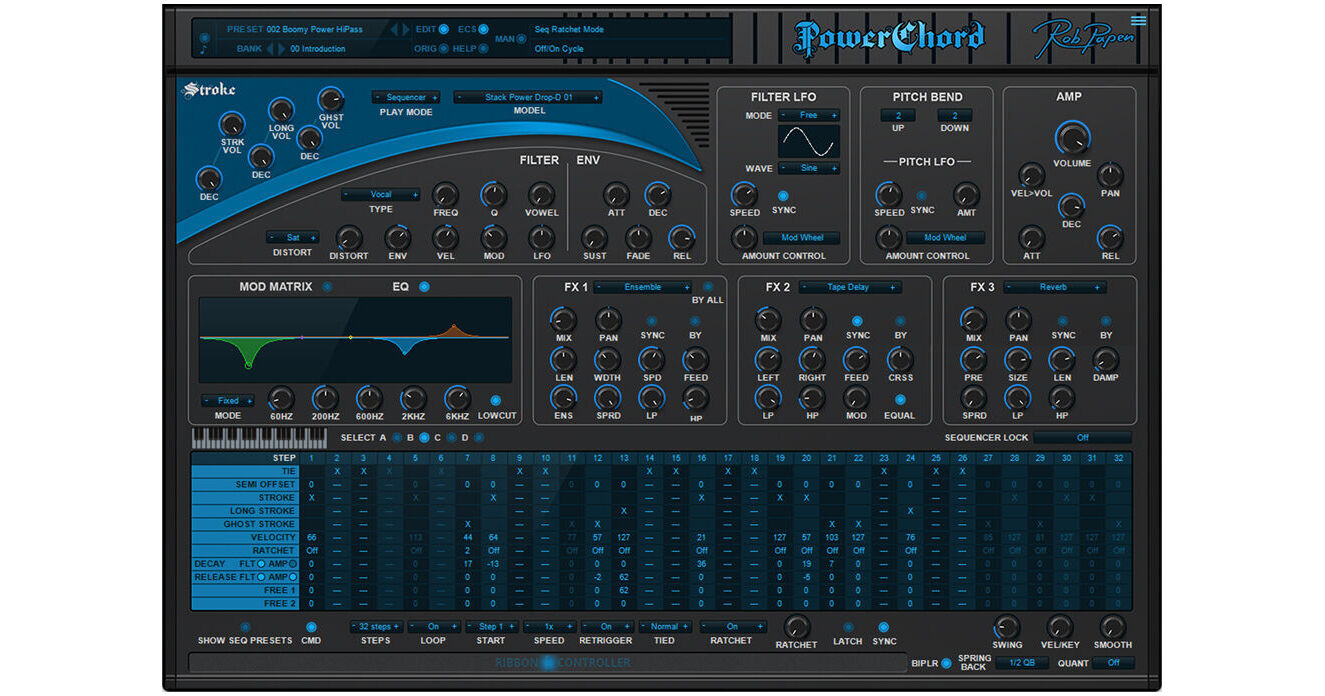
Task: Click the music note icon near the preset display
Action: click(x=205, y=48)
